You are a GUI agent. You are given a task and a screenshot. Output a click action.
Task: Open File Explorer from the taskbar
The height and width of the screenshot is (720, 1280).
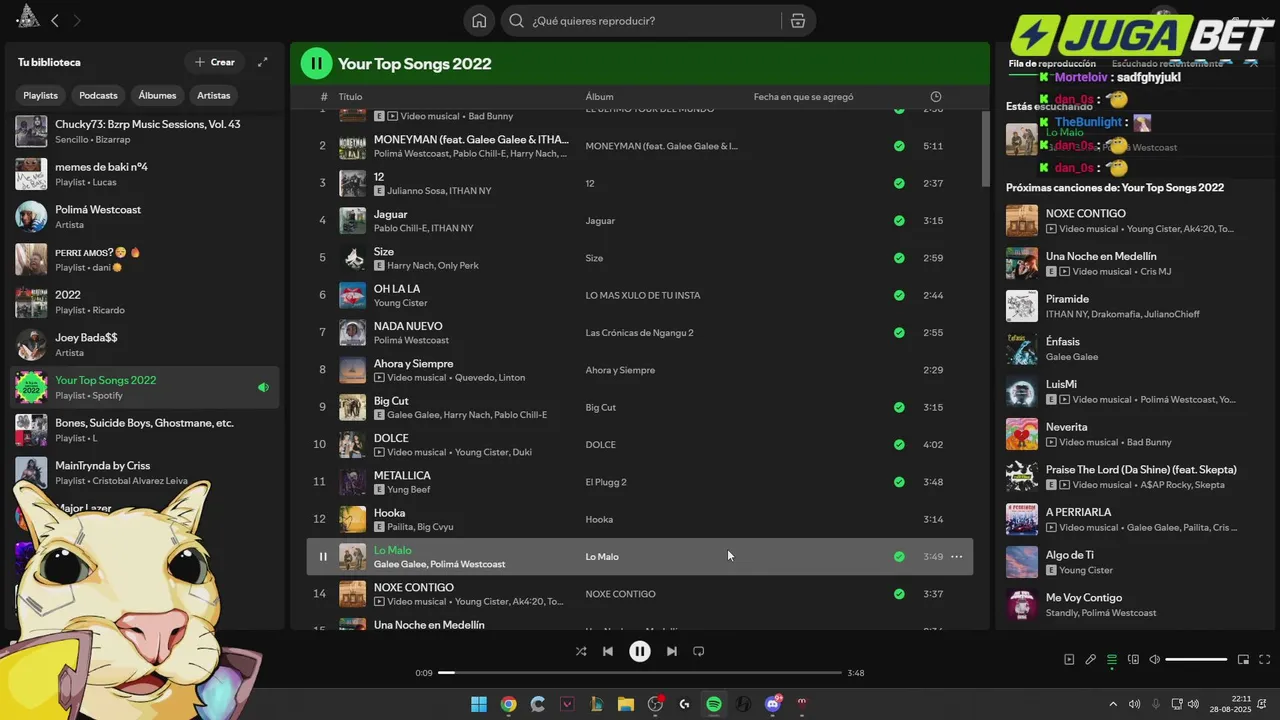pos(626,704)
